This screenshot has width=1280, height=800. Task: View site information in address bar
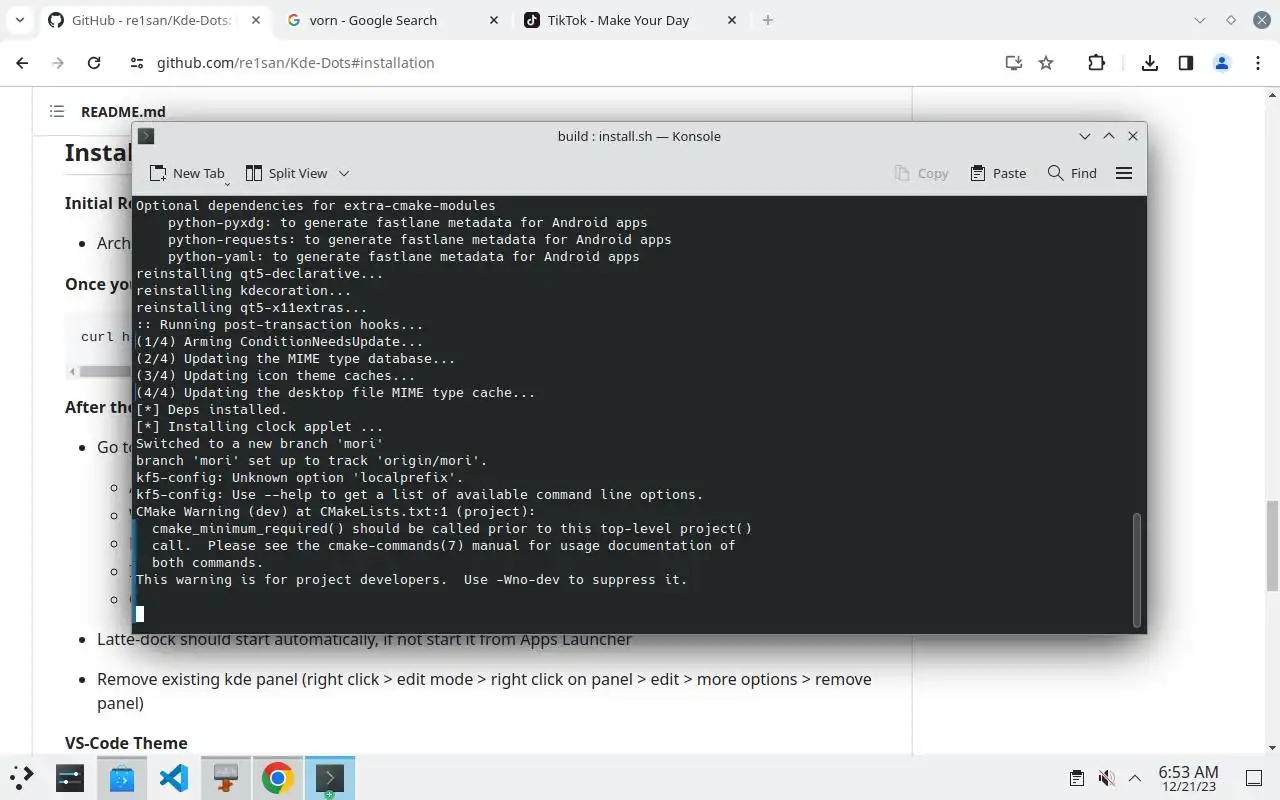coord(137,62)
